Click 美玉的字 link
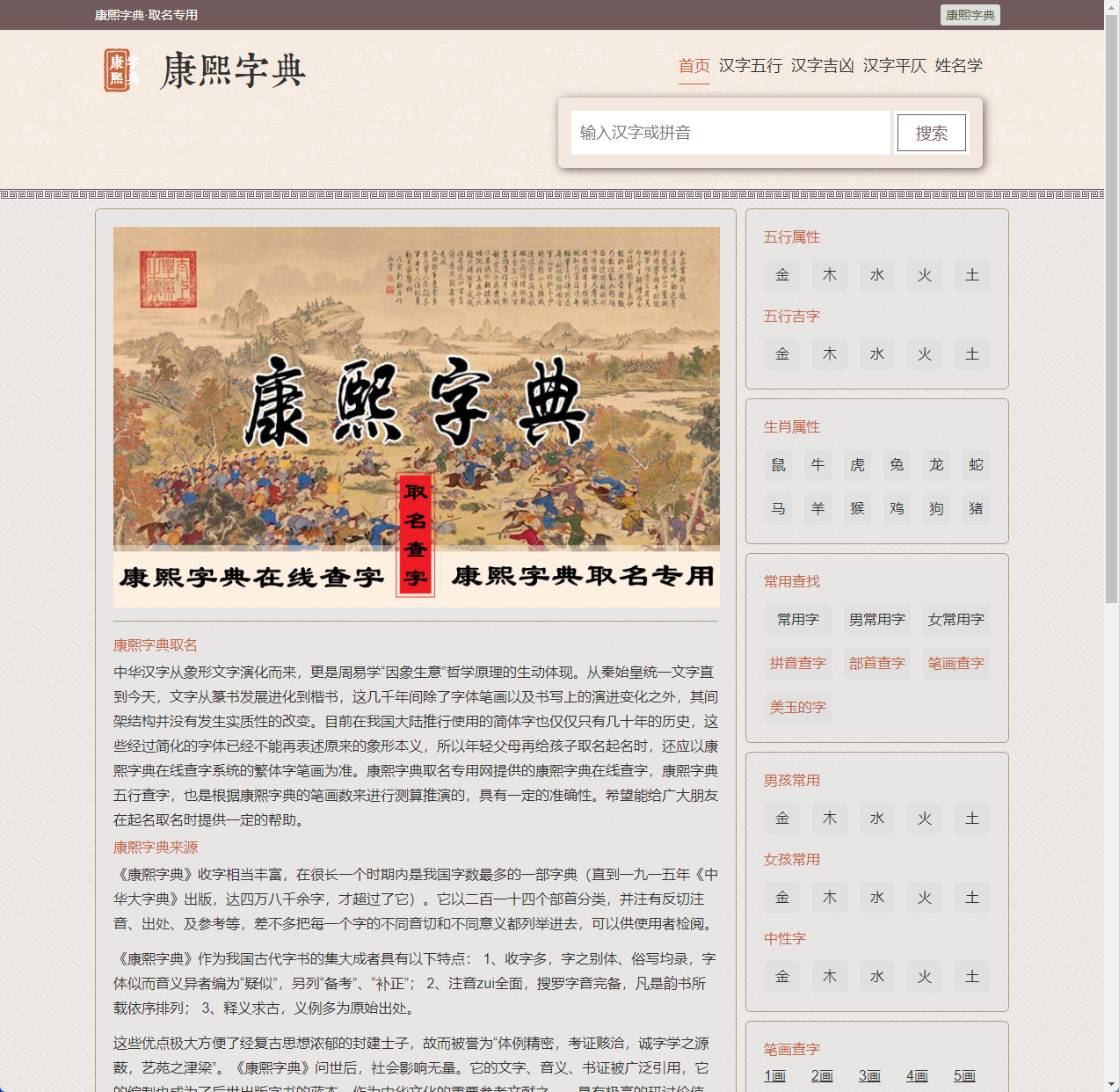The height and width of the screenshot is (1092, 1119). (797, 707)
